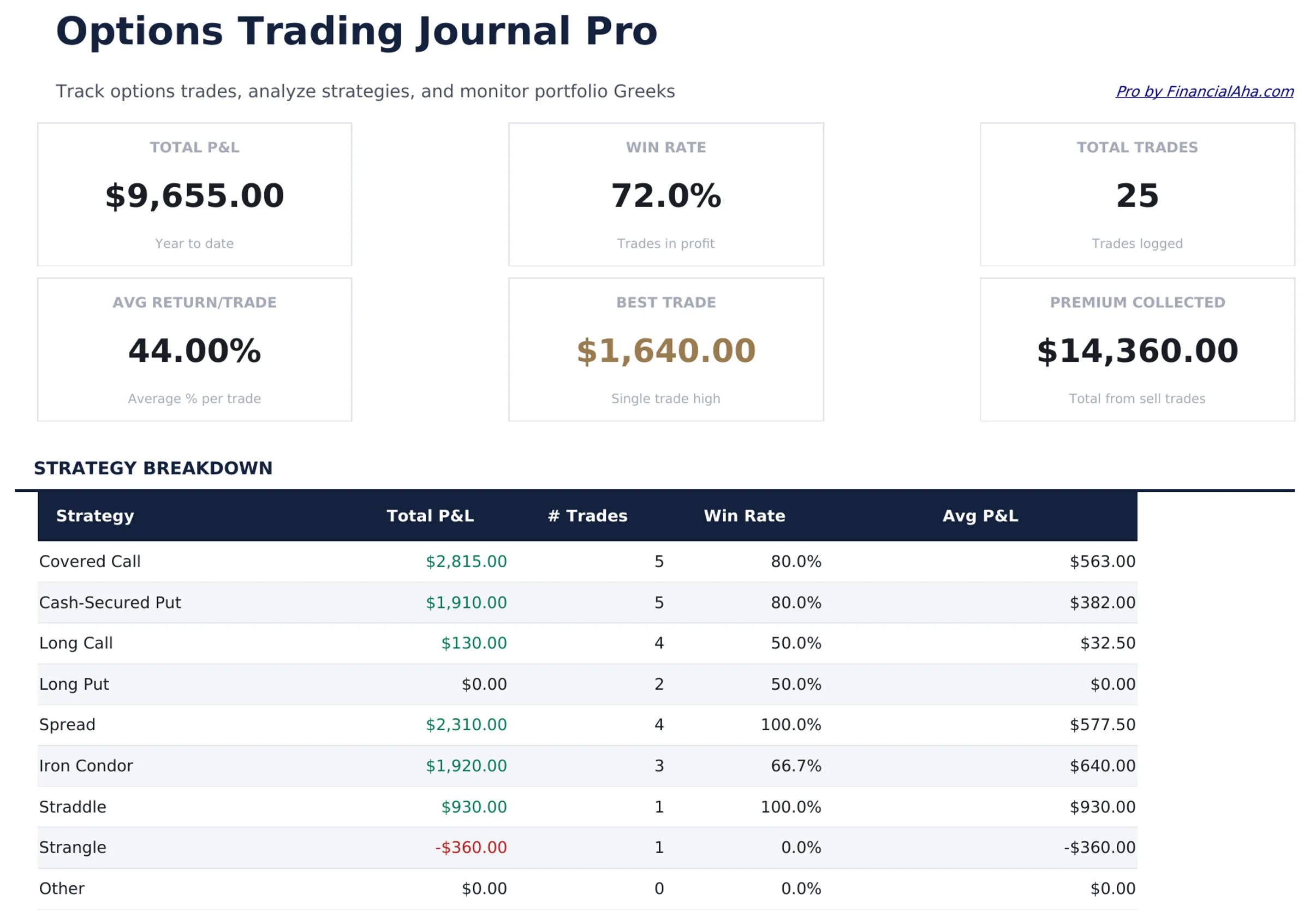Image resolution: width=1310 pixels, height=924 pixels.
Task: Click the Options Trading Journal Pro title
Action: (356, 31)
